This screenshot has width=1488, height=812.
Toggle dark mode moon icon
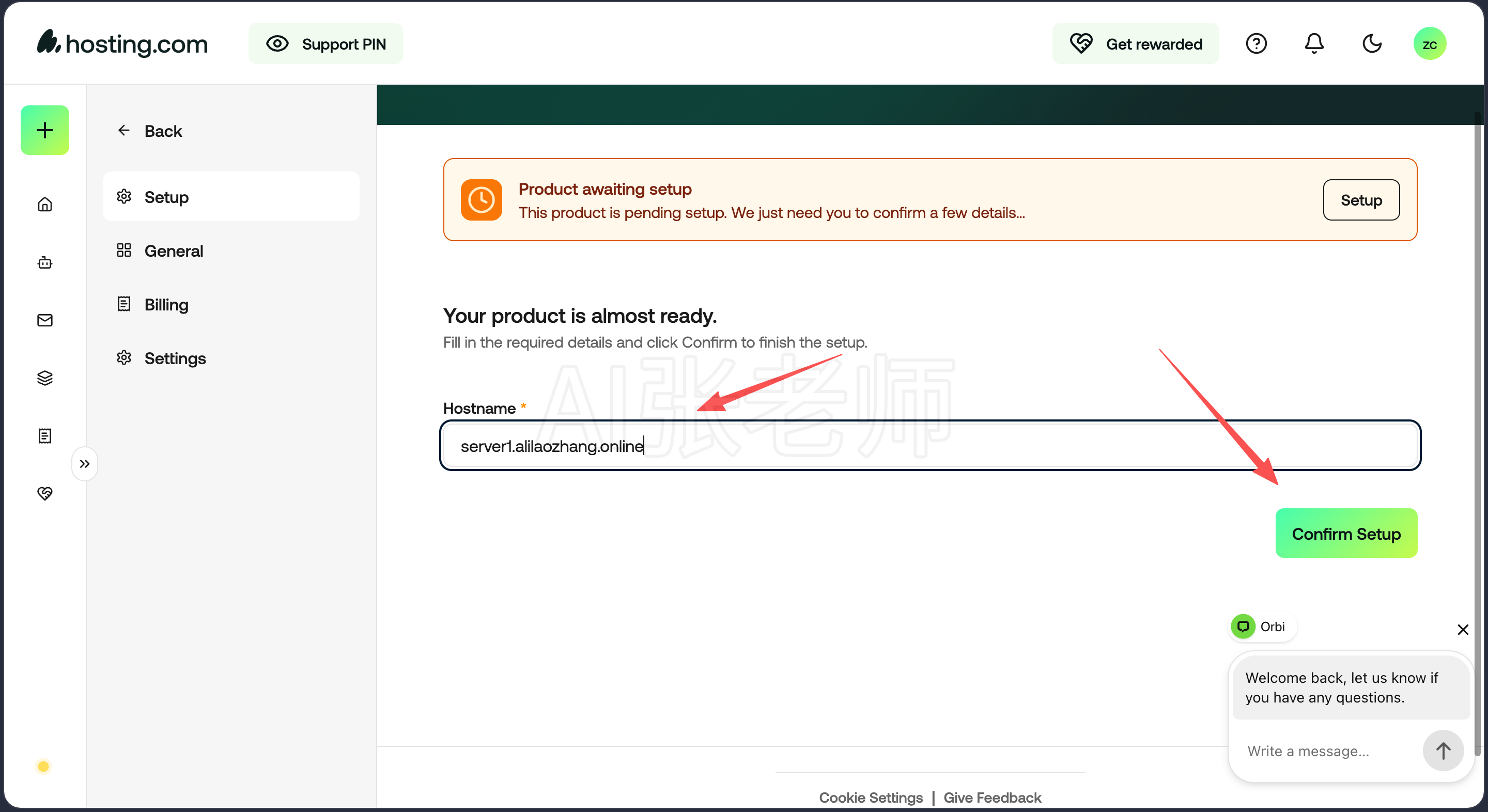pos(1372,44)
